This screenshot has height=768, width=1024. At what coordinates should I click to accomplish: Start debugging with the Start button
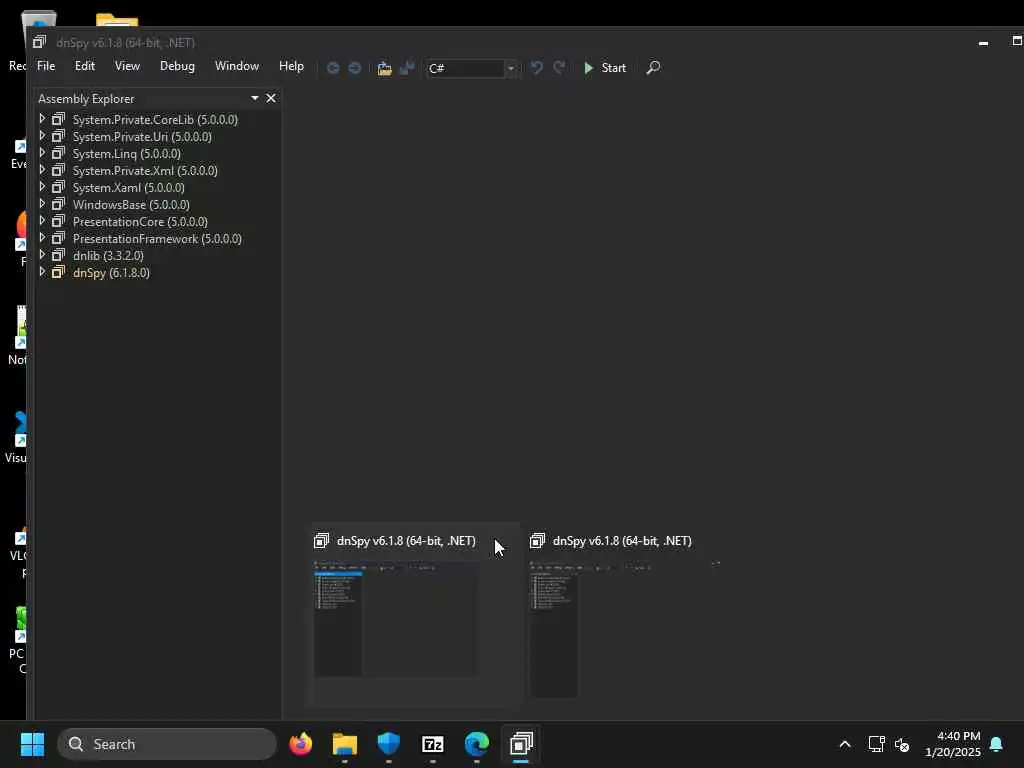coord(605,68)
